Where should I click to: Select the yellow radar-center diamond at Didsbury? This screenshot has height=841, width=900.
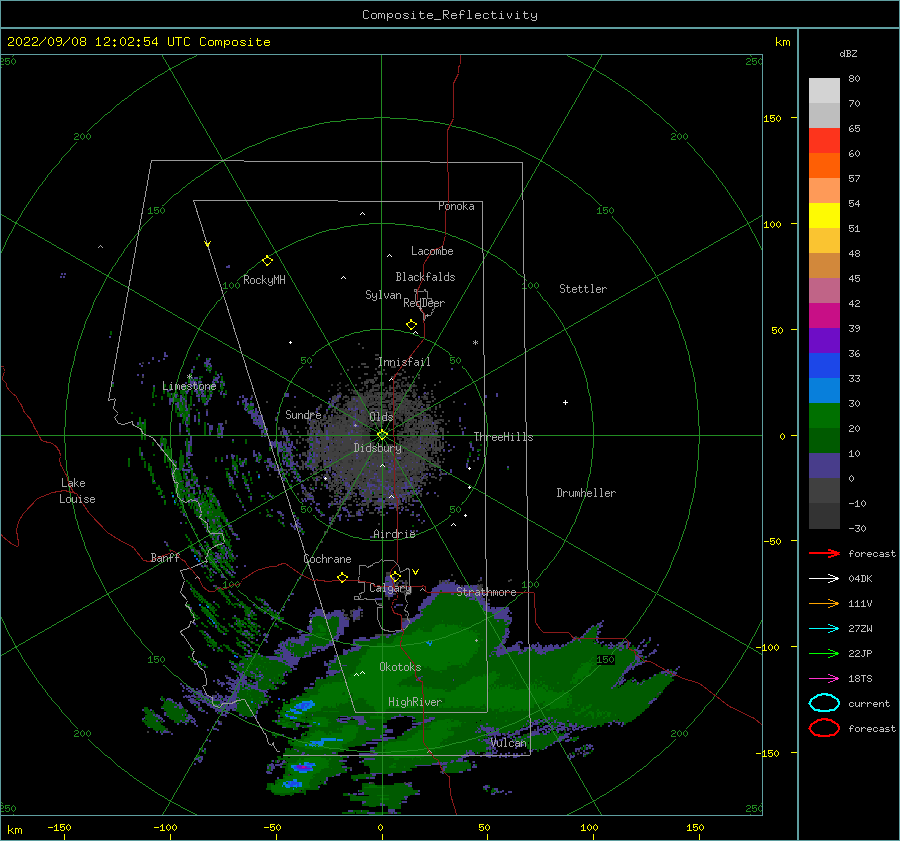coord(382,435)
